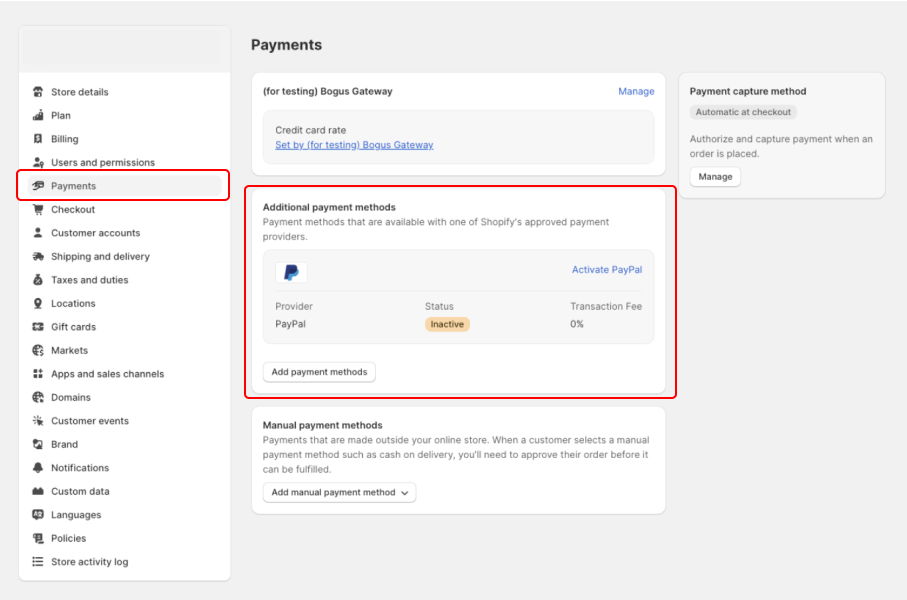
Task: Open the Store activity log page
Action: [90, 562]
